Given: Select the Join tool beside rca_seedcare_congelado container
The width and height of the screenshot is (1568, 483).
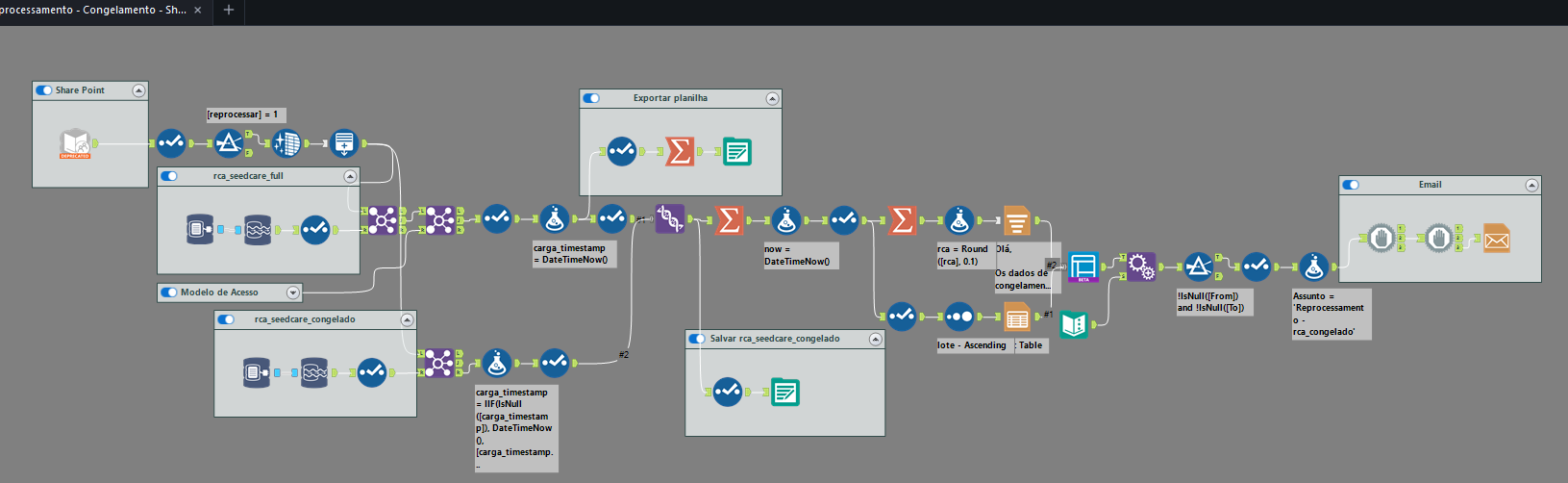Looking at the screenshot, I should click(x=439, y=363).
